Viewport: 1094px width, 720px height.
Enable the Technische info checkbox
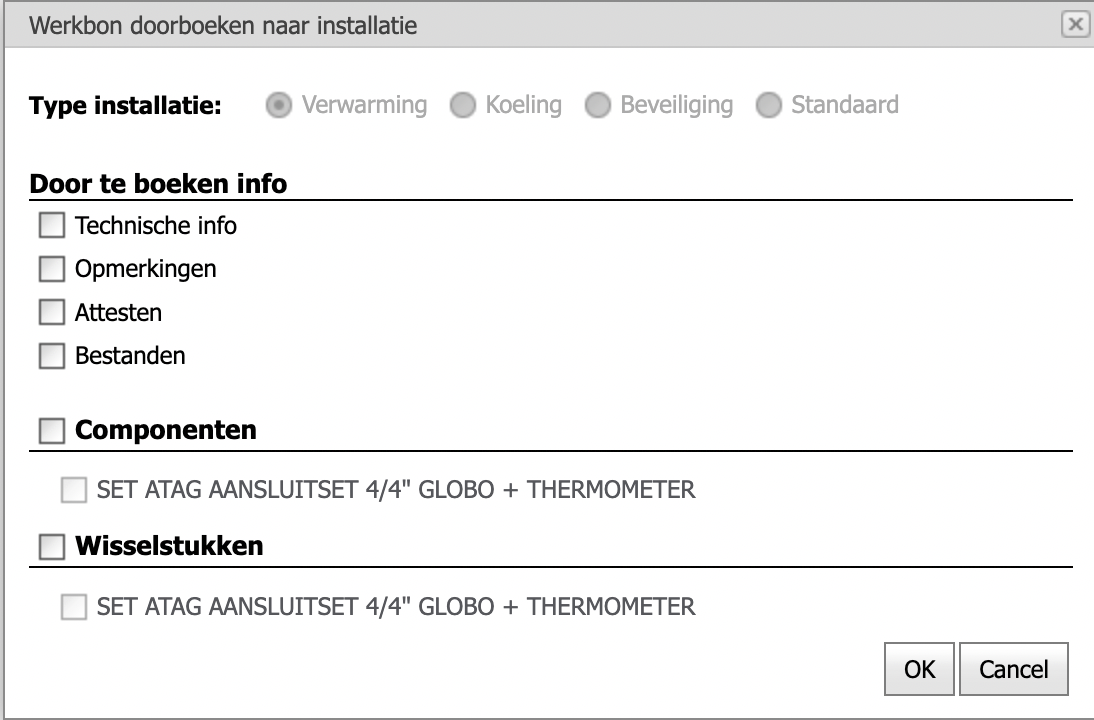[x=52, y=225]
